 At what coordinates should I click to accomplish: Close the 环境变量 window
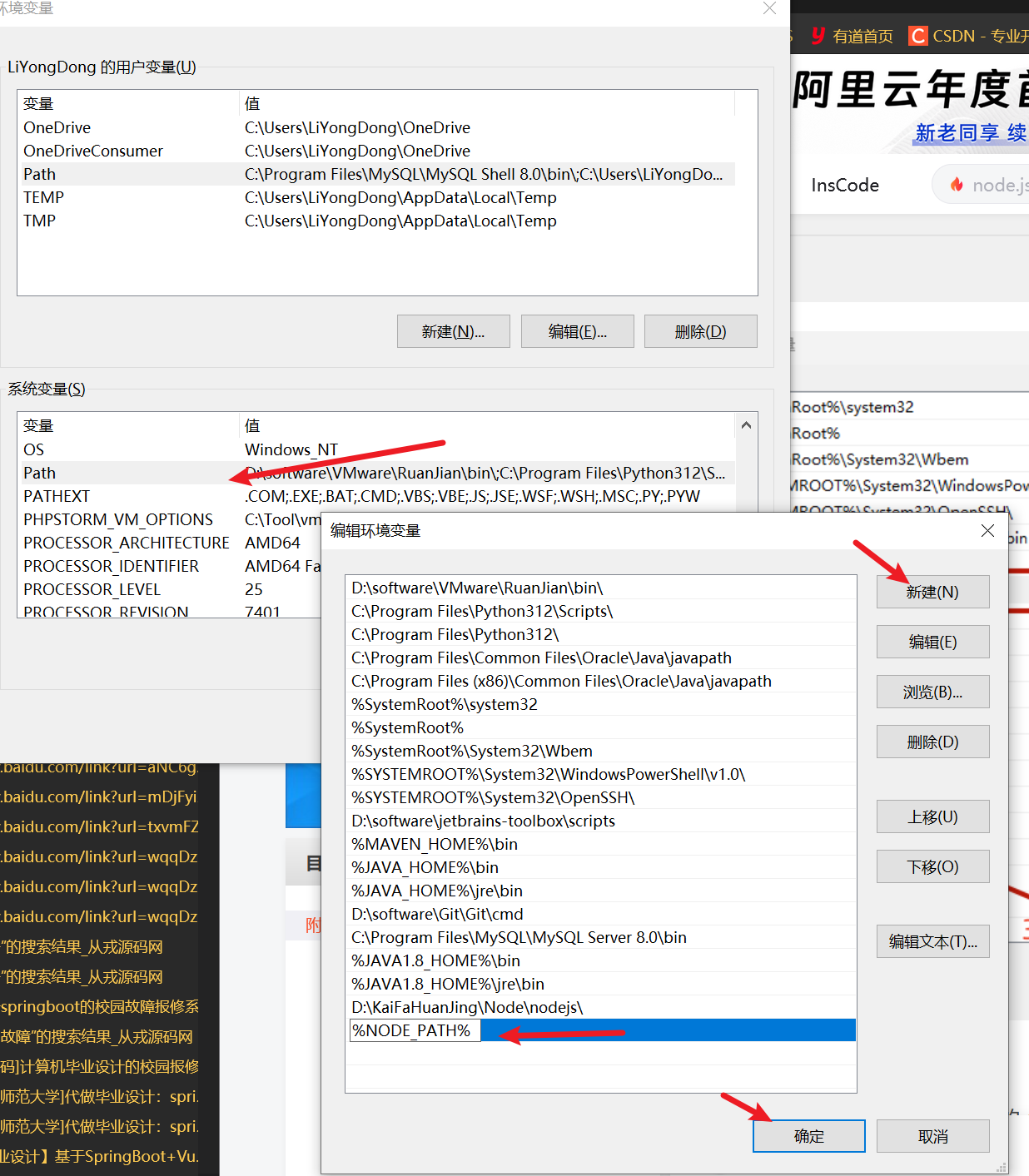[769, 8]
